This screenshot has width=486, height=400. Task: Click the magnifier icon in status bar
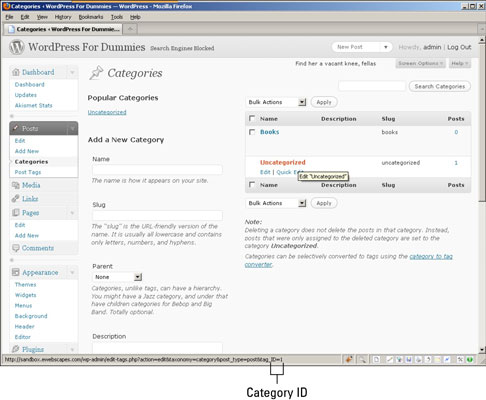point(362,360)
